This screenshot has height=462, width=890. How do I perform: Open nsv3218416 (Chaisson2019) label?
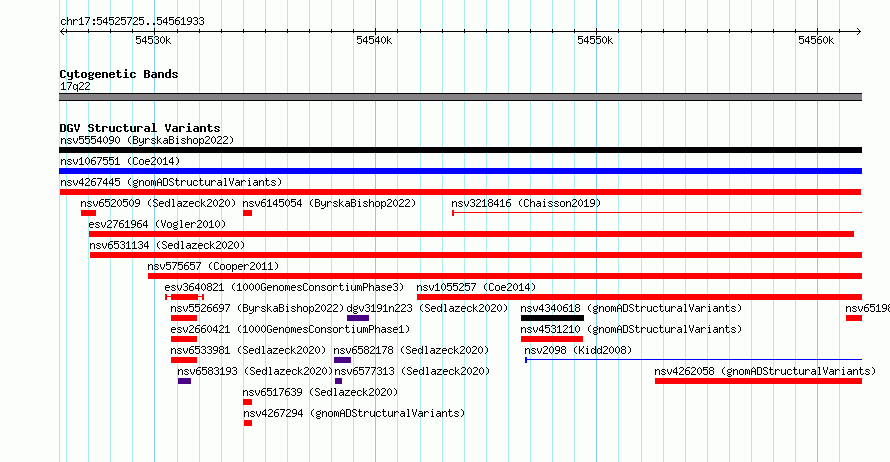pyautogui.click(x=526, y=203)
